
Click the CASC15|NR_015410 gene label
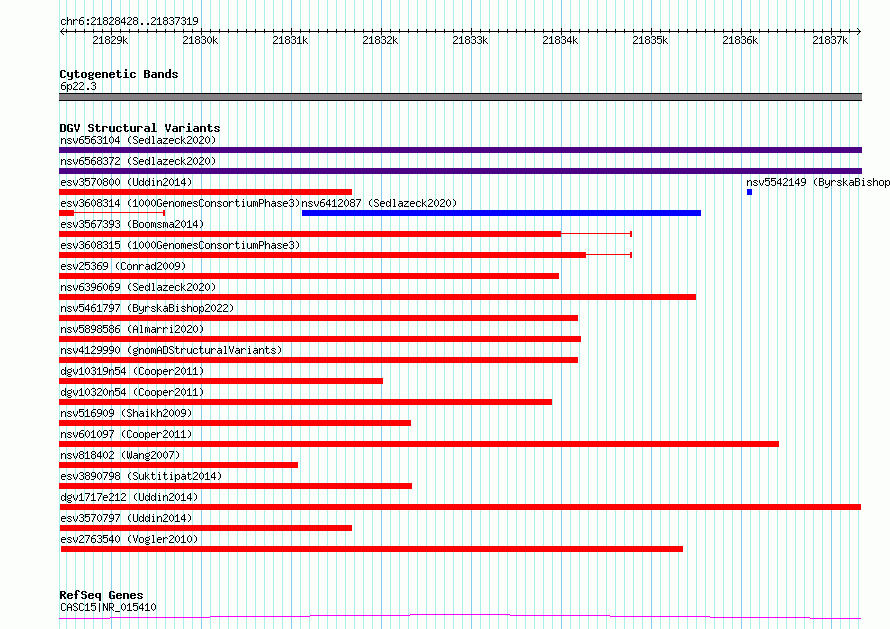(108, 607)
